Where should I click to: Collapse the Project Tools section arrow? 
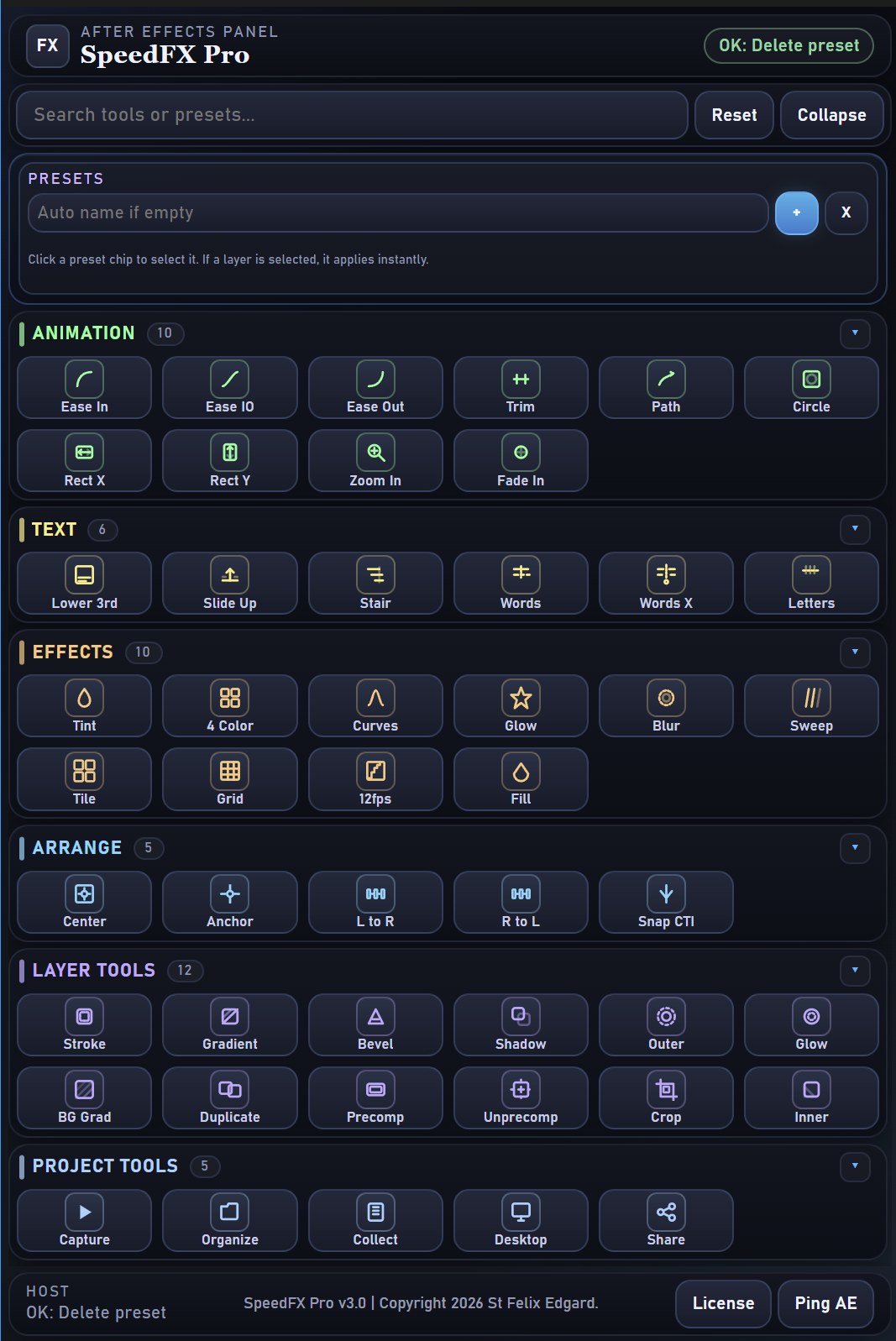(855, 1166)
